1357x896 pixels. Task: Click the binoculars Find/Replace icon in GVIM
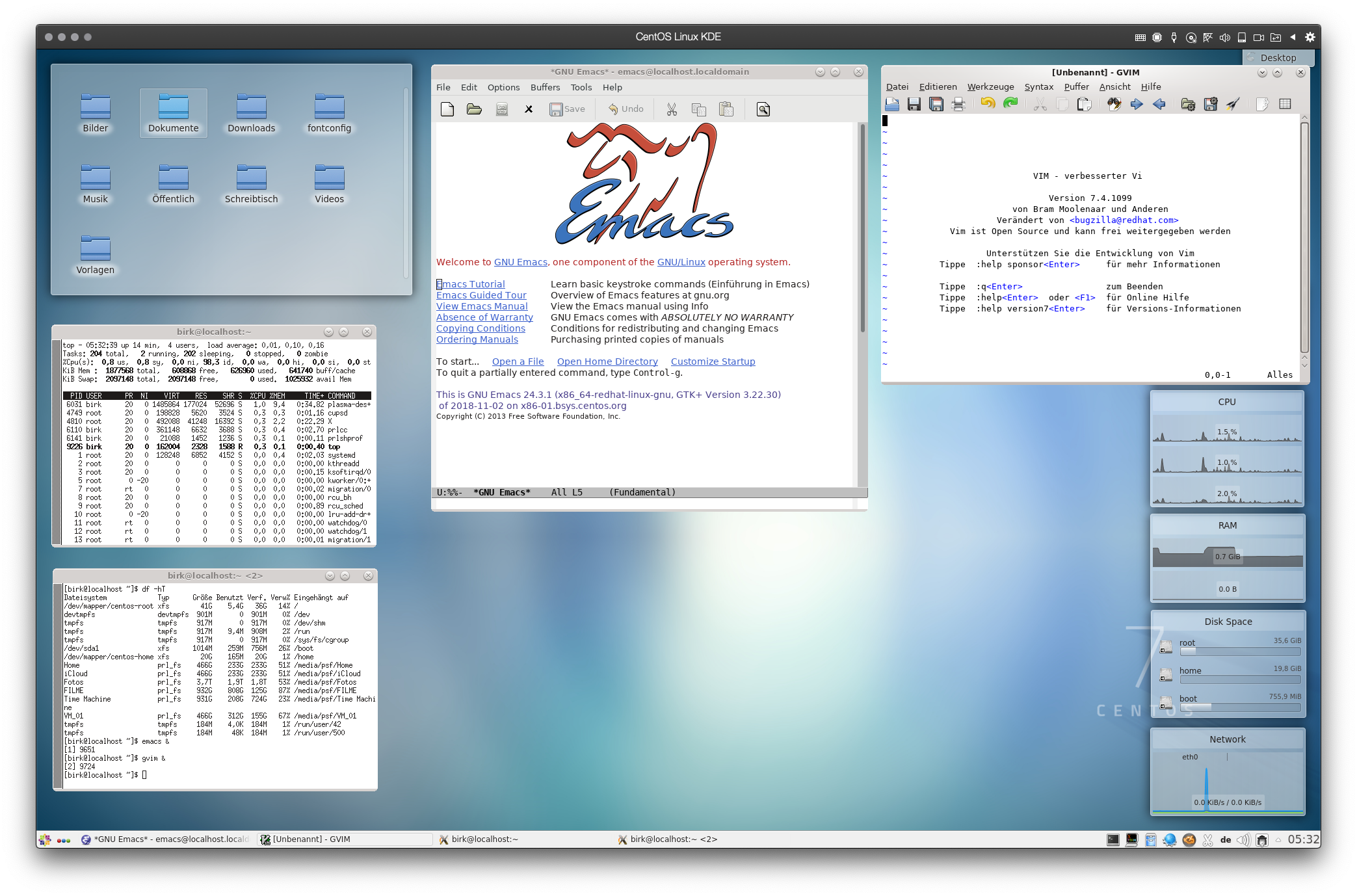click(1114, 104)
